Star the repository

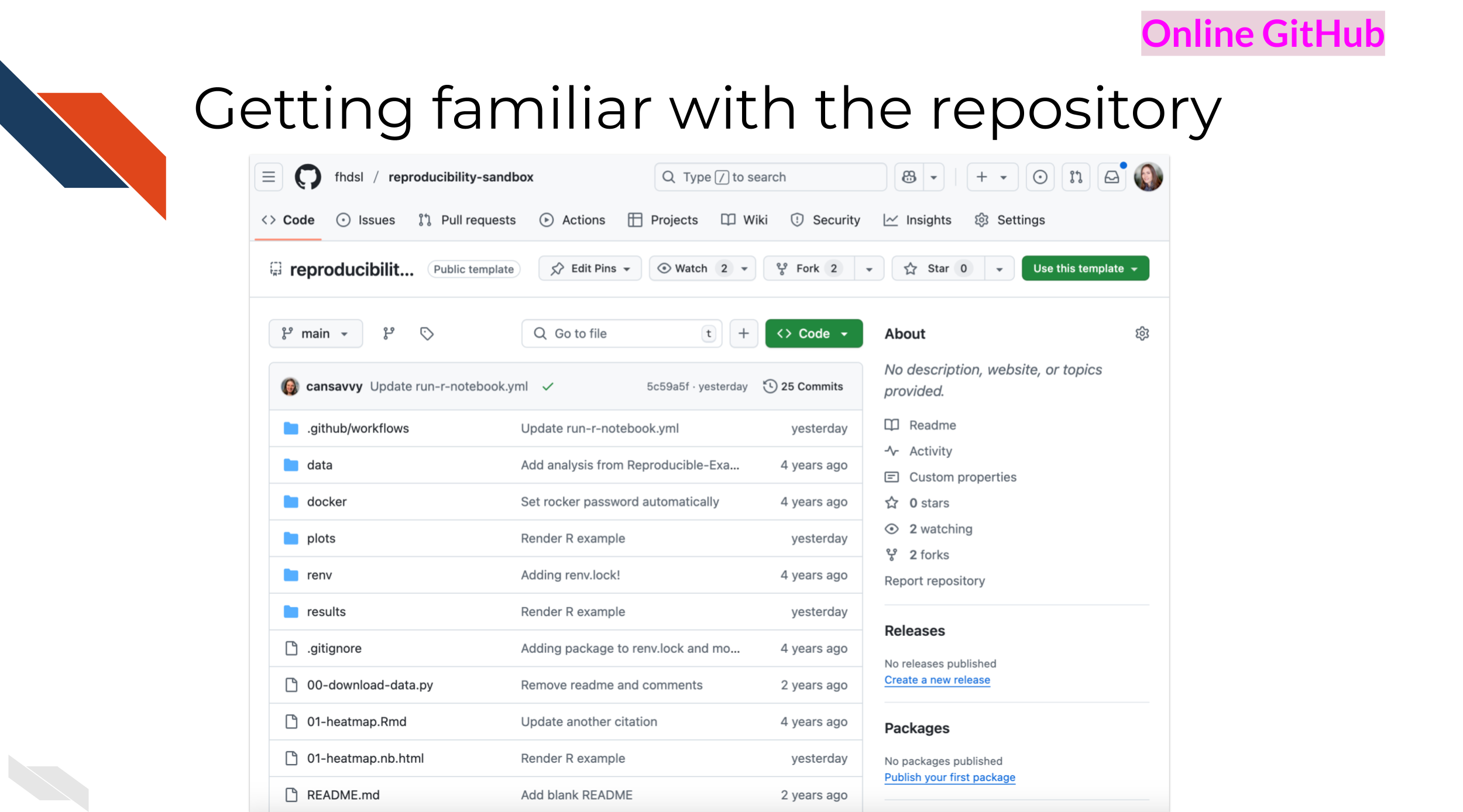point(938,269)
